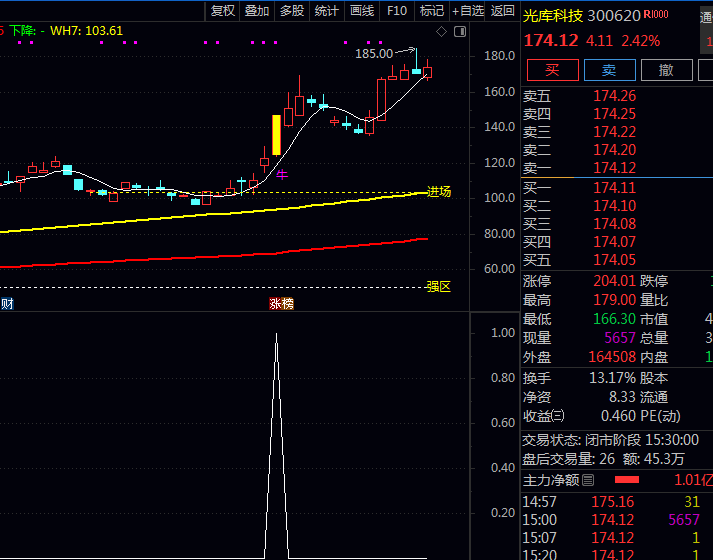Click the 收益(三) value 0.460
Screen dimensions: 713x560
point(618,416)
